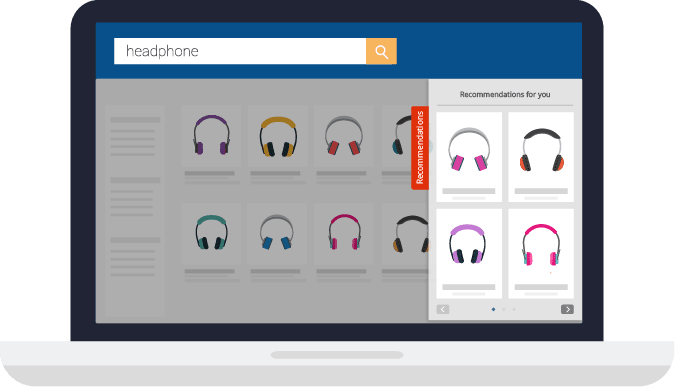This screenshot has width=675, height=387.
Task: Click "Recommendations for you" heading
Action: 505,94
